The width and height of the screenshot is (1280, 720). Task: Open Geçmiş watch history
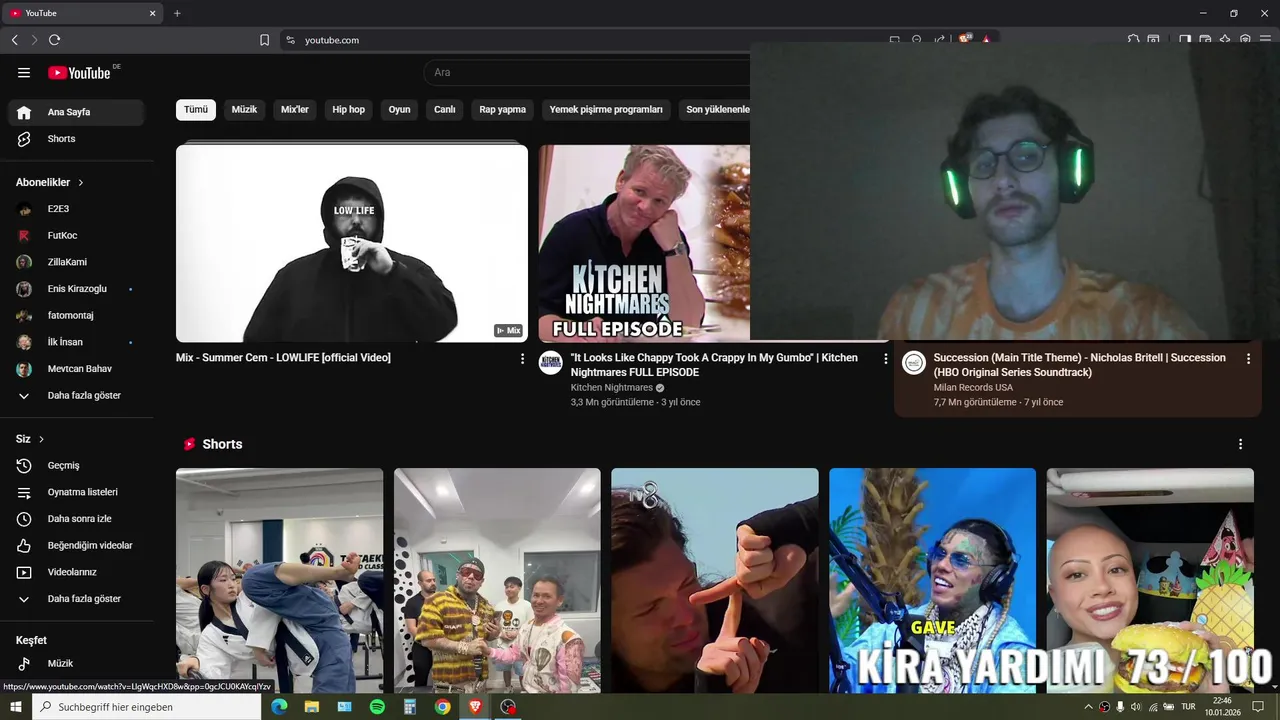point(76,465)
